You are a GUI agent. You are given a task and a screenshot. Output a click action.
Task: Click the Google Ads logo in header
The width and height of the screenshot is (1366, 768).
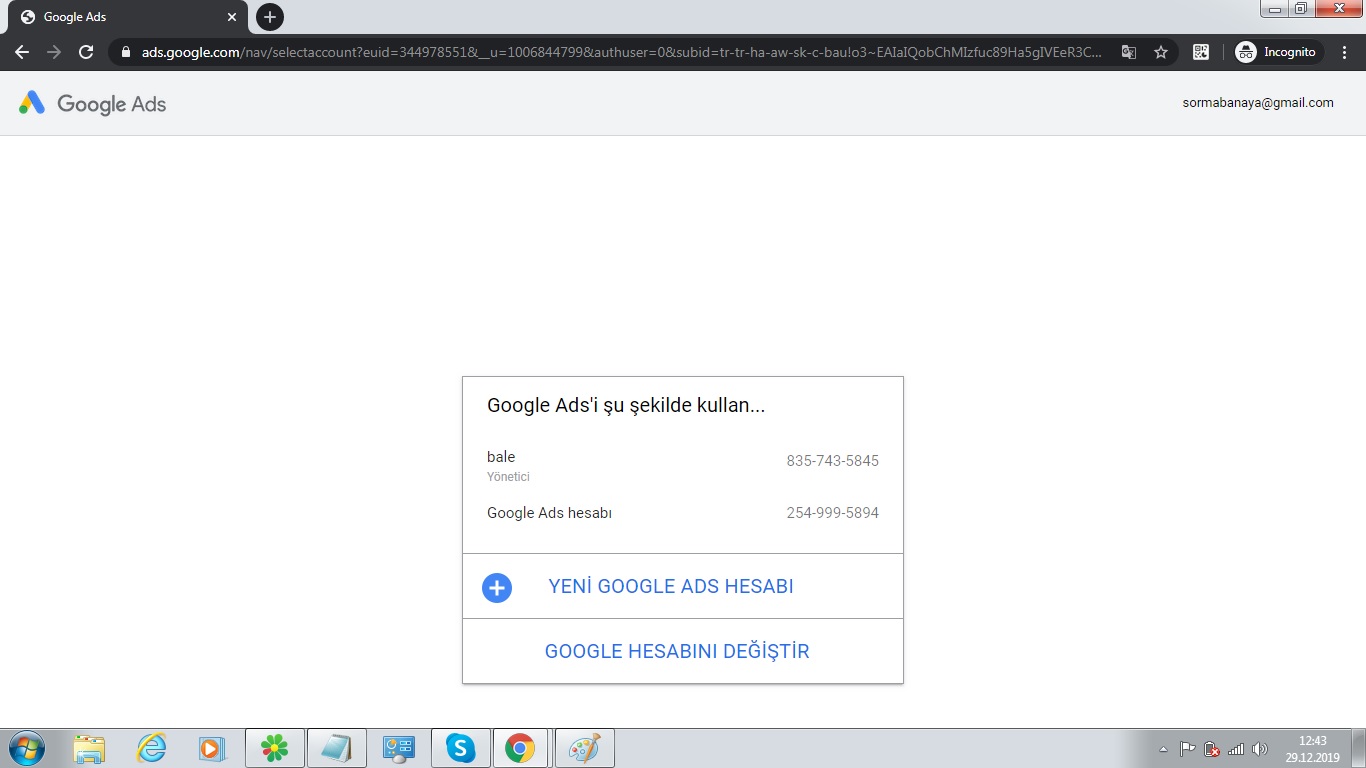pyautogui.click(x=92, y=103)
